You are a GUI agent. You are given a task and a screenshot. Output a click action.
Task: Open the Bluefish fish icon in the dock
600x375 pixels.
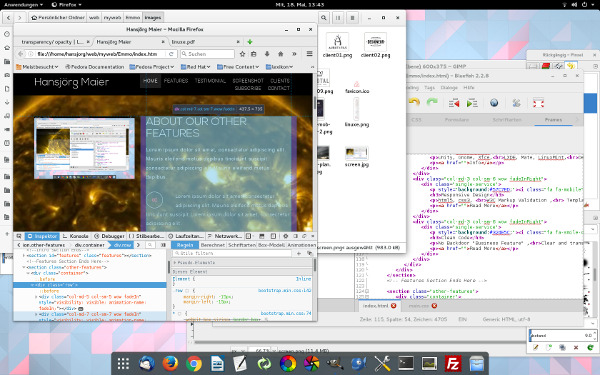(x=359, y=363)
